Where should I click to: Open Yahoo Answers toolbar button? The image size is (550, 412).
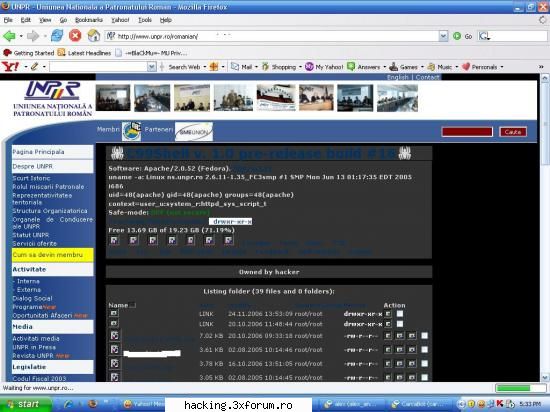tap(364, 67)
